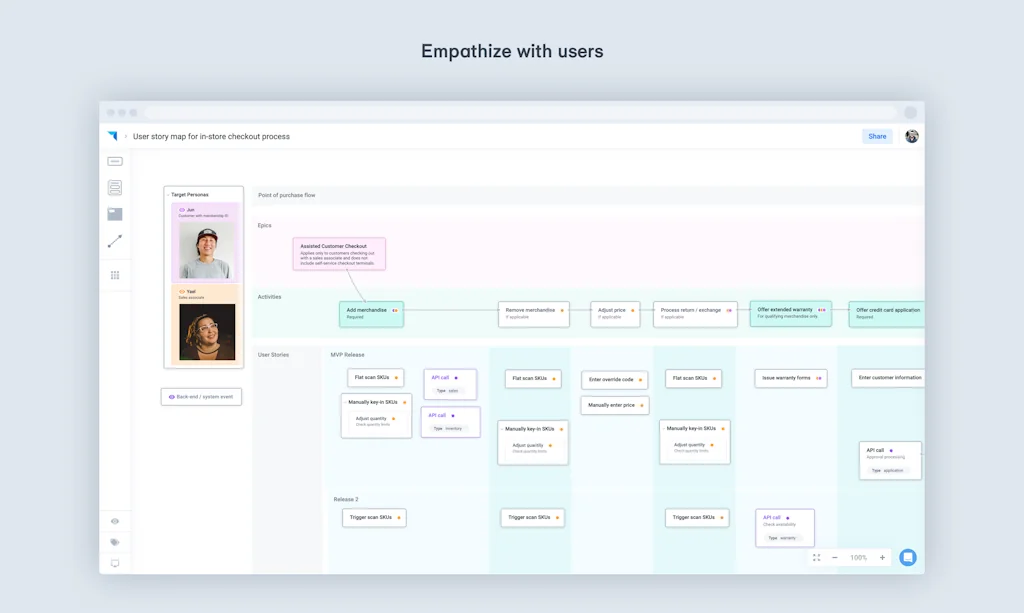Open the blue chat support bubble
The height and width of the screenshot is (613, 1024).
(x=907, y=557)
